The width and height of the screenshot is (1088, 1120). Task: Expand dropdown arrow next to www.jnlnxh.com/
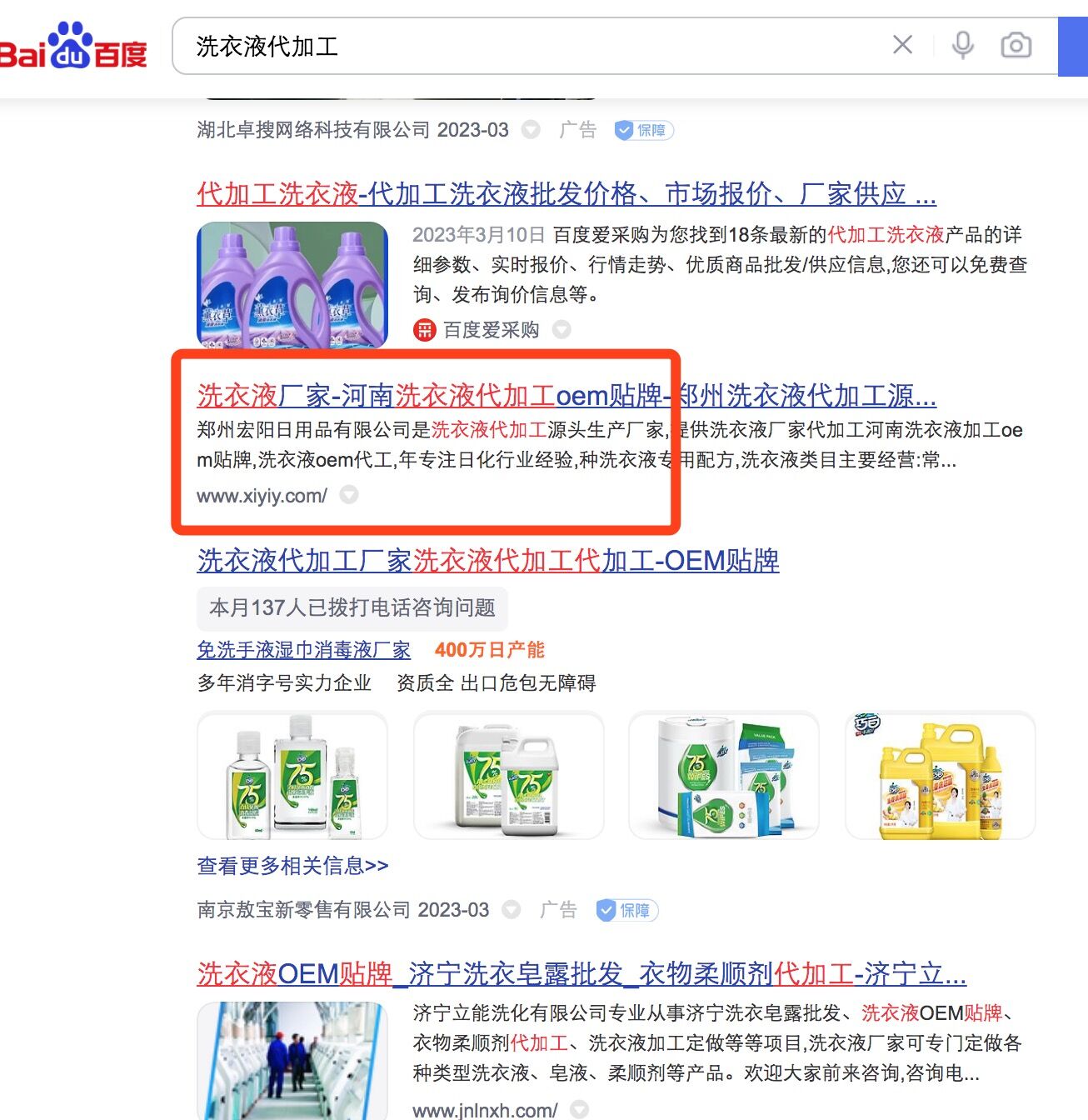[x=579, y=1110]
